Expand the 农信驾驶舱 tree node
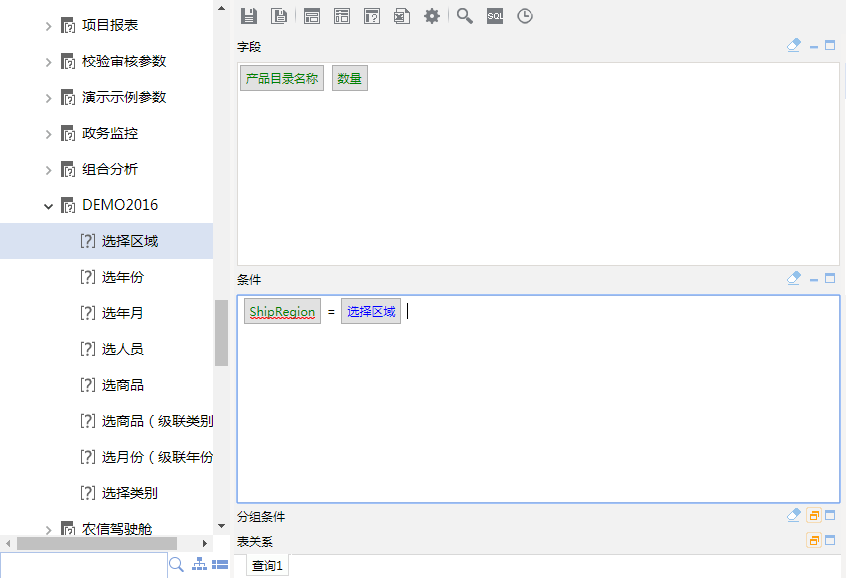This screenshot has height=578, width=846. 49,530
